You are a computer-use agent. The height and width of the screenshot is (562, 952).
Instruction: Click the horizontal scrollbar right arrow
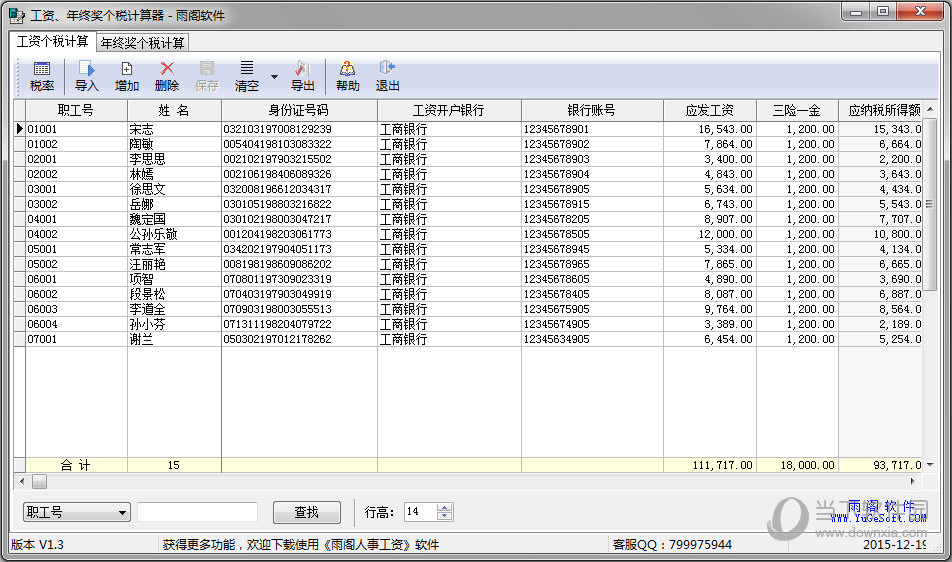click(x=913, y=482)
